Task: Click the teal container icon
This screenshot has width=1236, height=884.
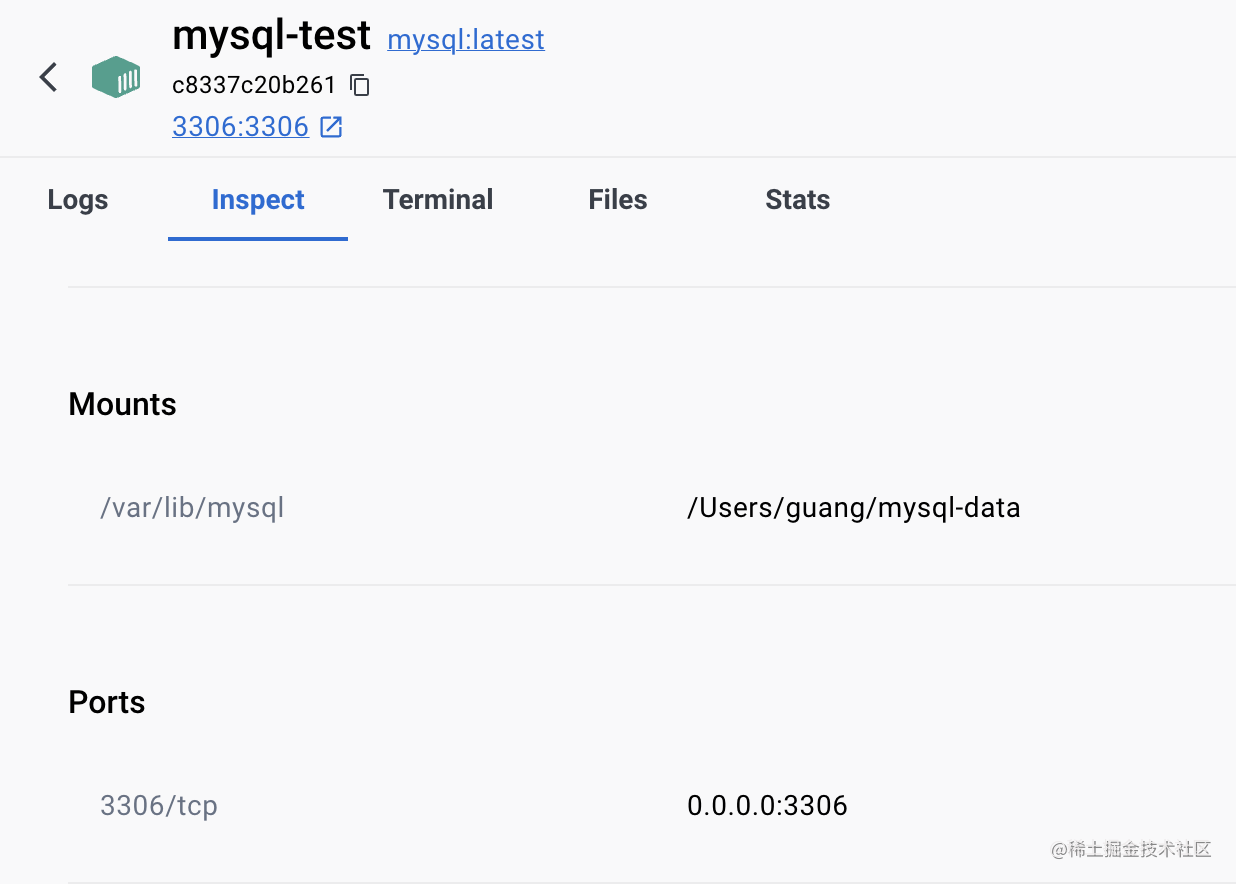Action: (x=116, y=77)
